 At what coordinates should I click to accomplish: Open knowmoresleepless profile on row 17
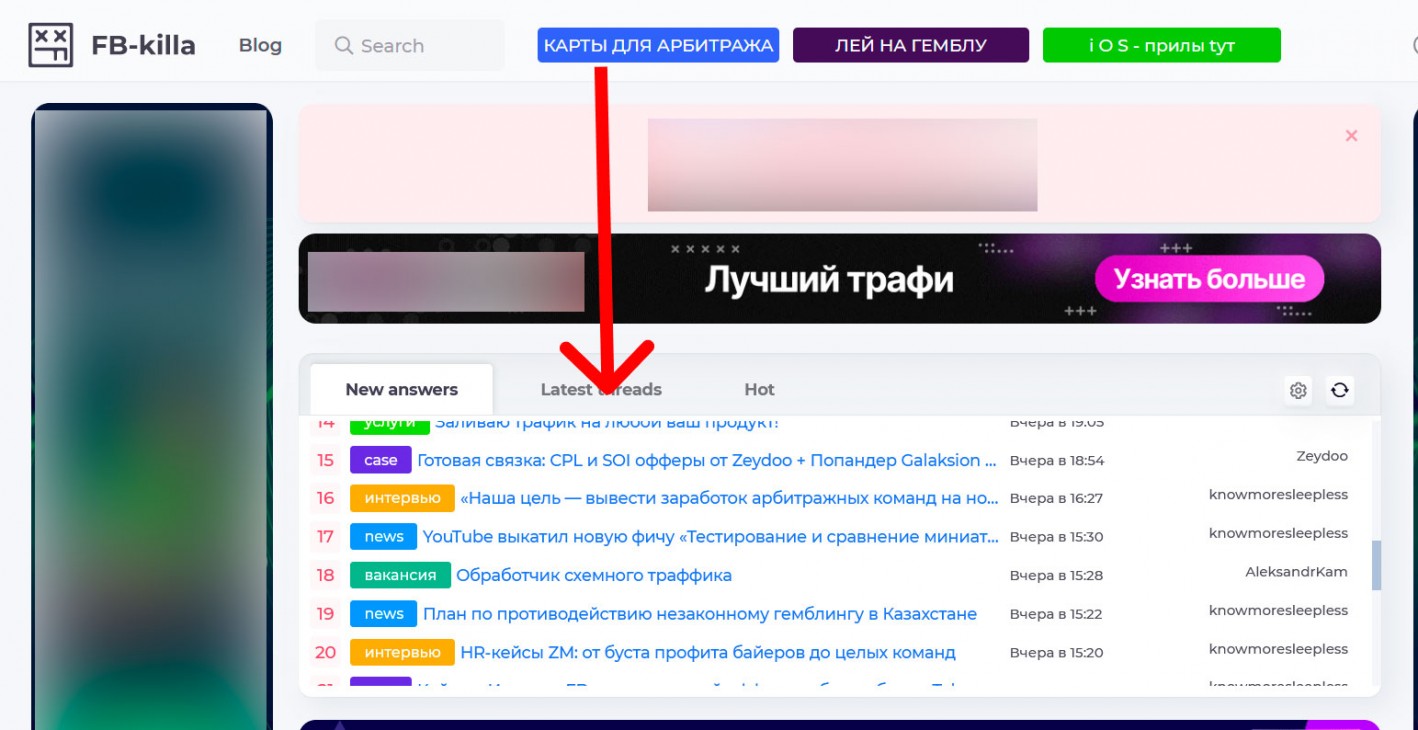pos(1278,533)
